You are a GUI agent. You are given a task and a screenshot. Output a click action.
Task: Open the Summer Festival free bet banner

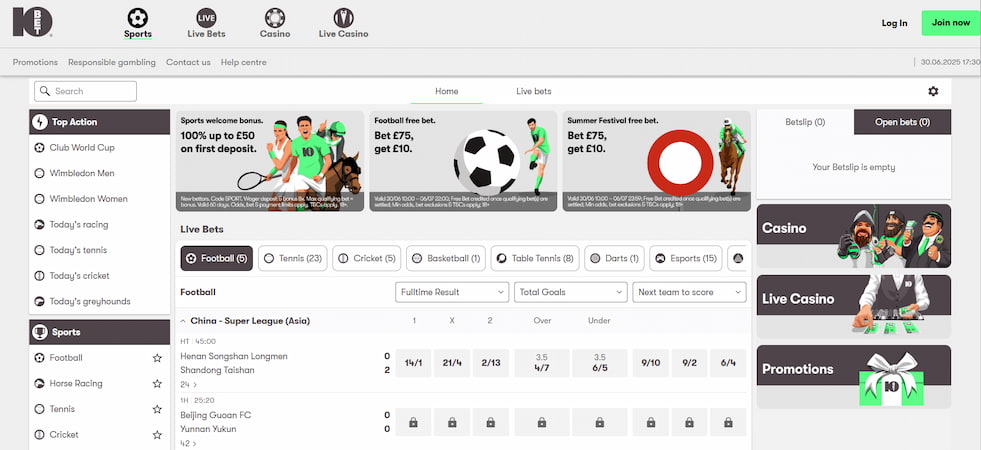(x=656, y=161)
